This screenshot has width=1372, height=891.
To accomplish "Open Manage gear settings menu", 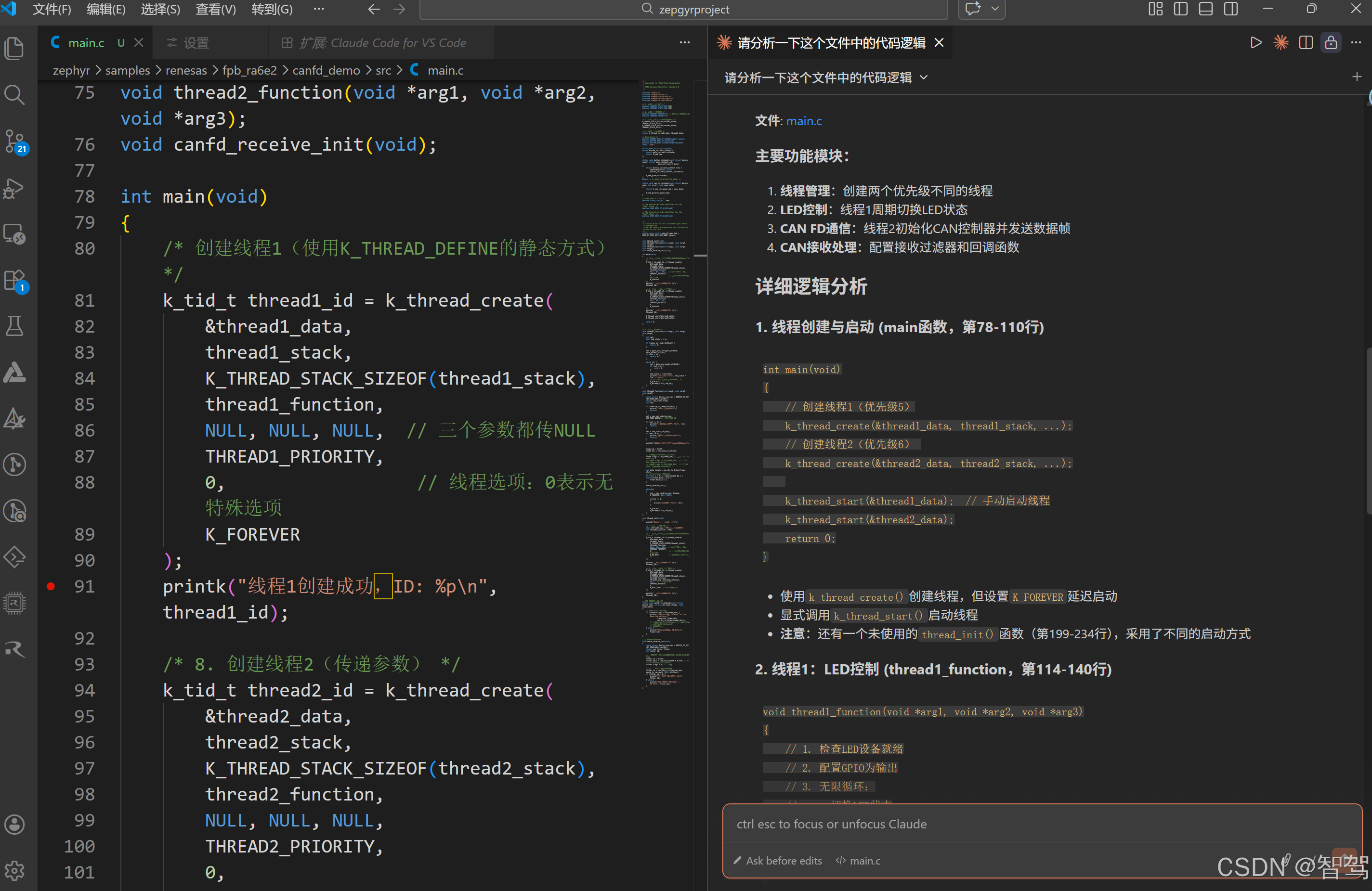I will (x=14, y=870).
